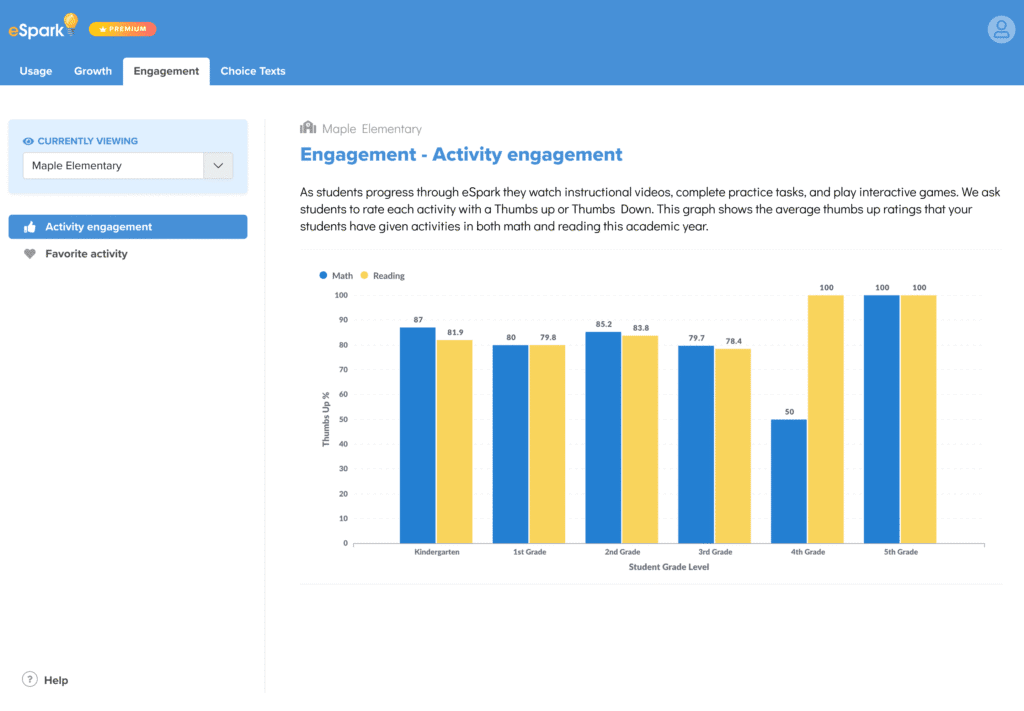The image size is (1024, 711).
Task: Click the heart icon beside Favorite activity
Action: 29,254
